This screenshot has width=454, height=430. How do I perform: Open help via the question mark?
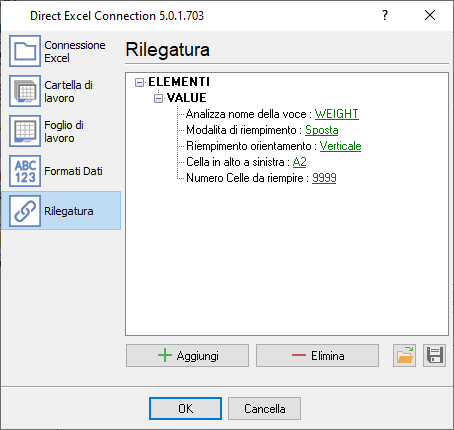coord(385,15)
